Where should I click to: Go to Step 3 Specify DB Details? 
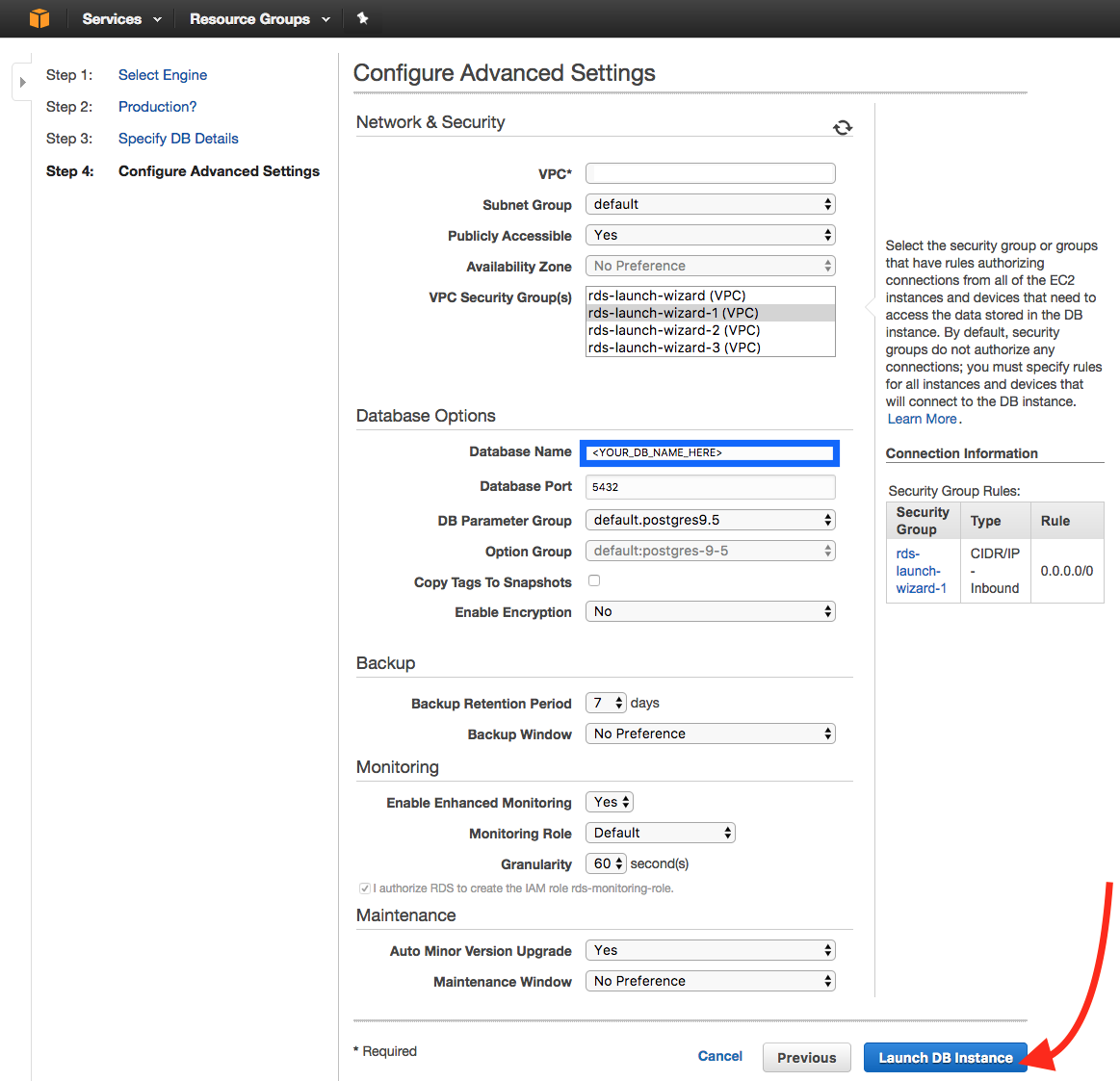[x=178, y=139]
